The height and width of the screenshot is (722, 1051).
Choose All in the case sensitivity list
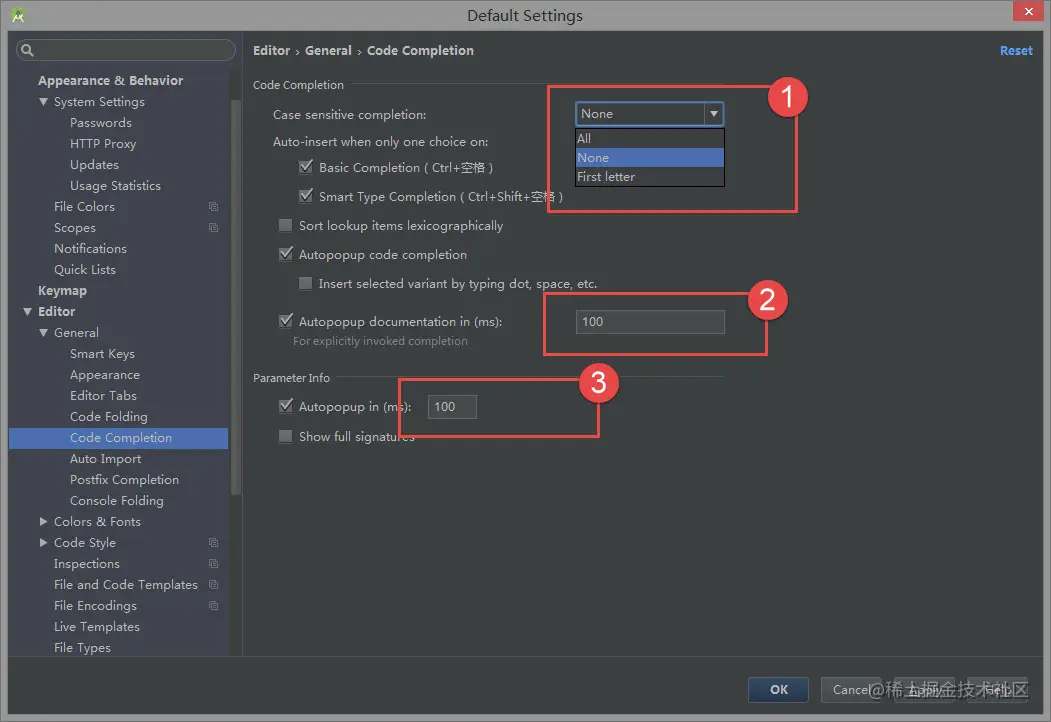650,139
